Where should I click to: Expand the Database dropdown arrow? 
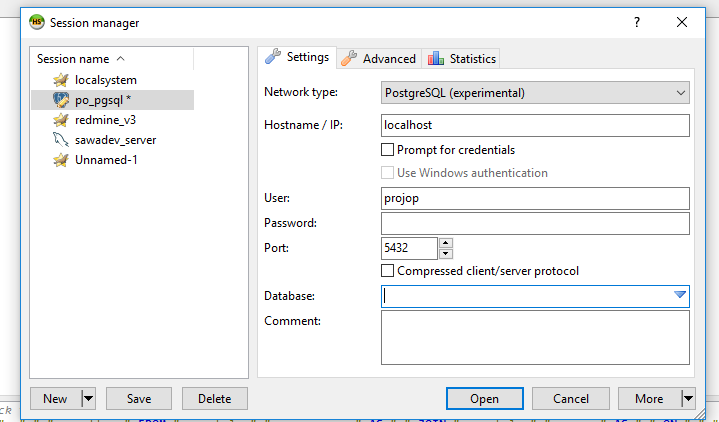pyautogui.click(x=680, y=294)
